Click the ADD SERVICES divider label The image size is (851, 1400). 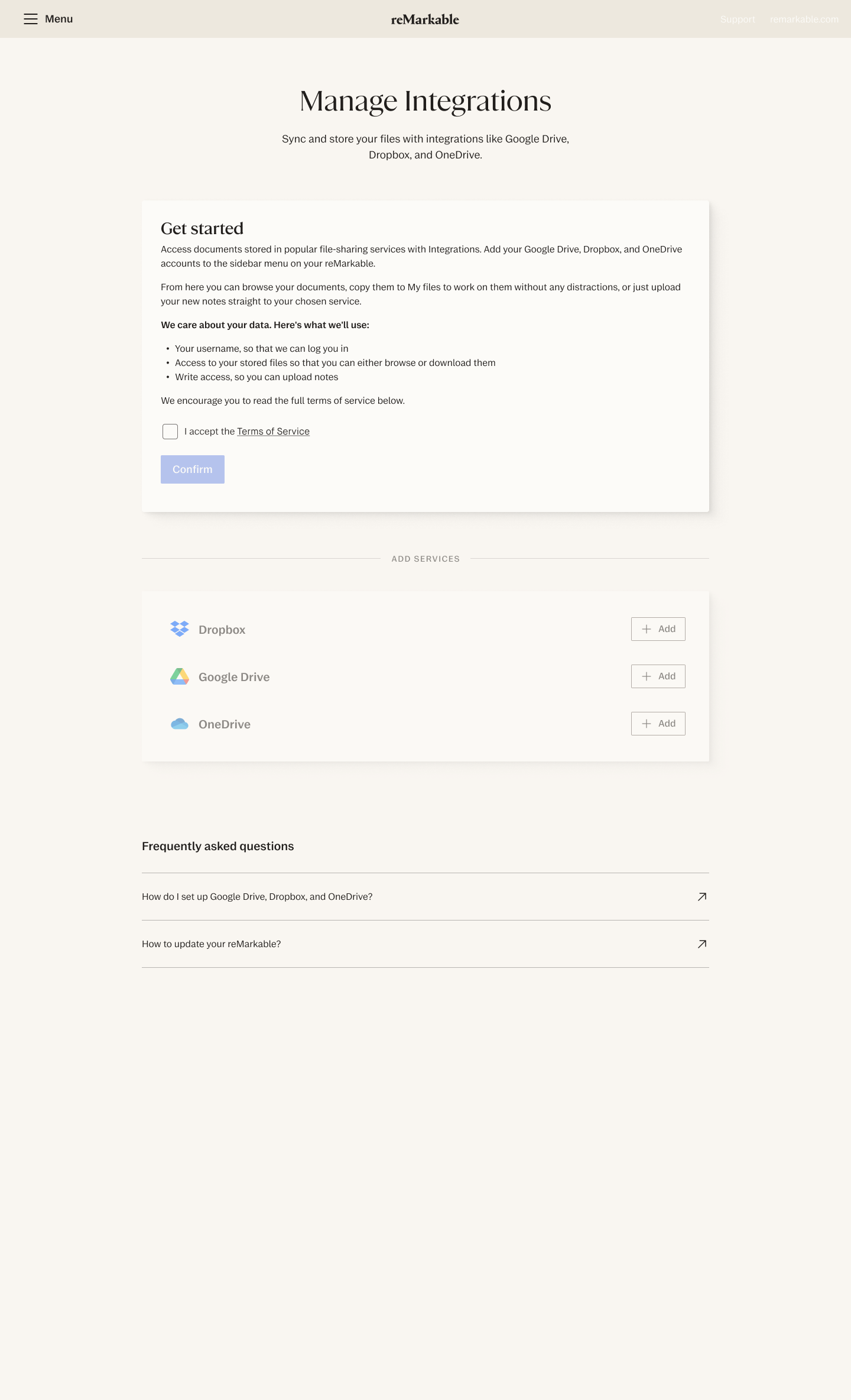coord(425,558)
